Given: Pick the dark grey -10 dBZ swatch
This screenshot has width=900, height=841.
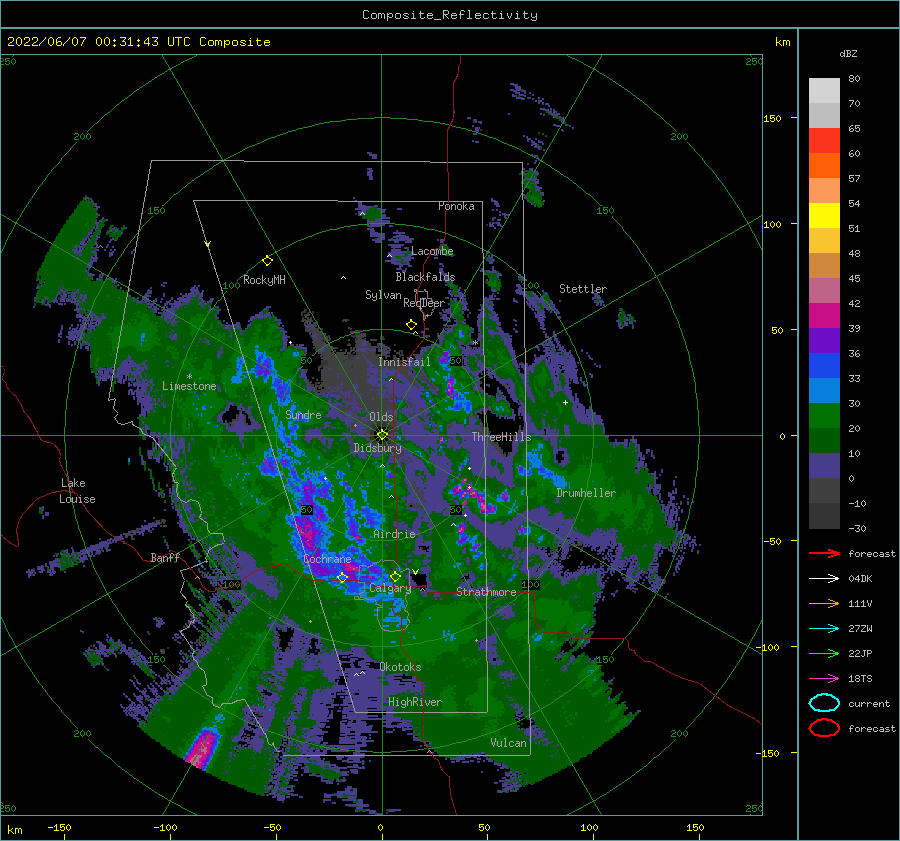Looking at the screenshot, I should pyautogui.click(x=824, y=516).
